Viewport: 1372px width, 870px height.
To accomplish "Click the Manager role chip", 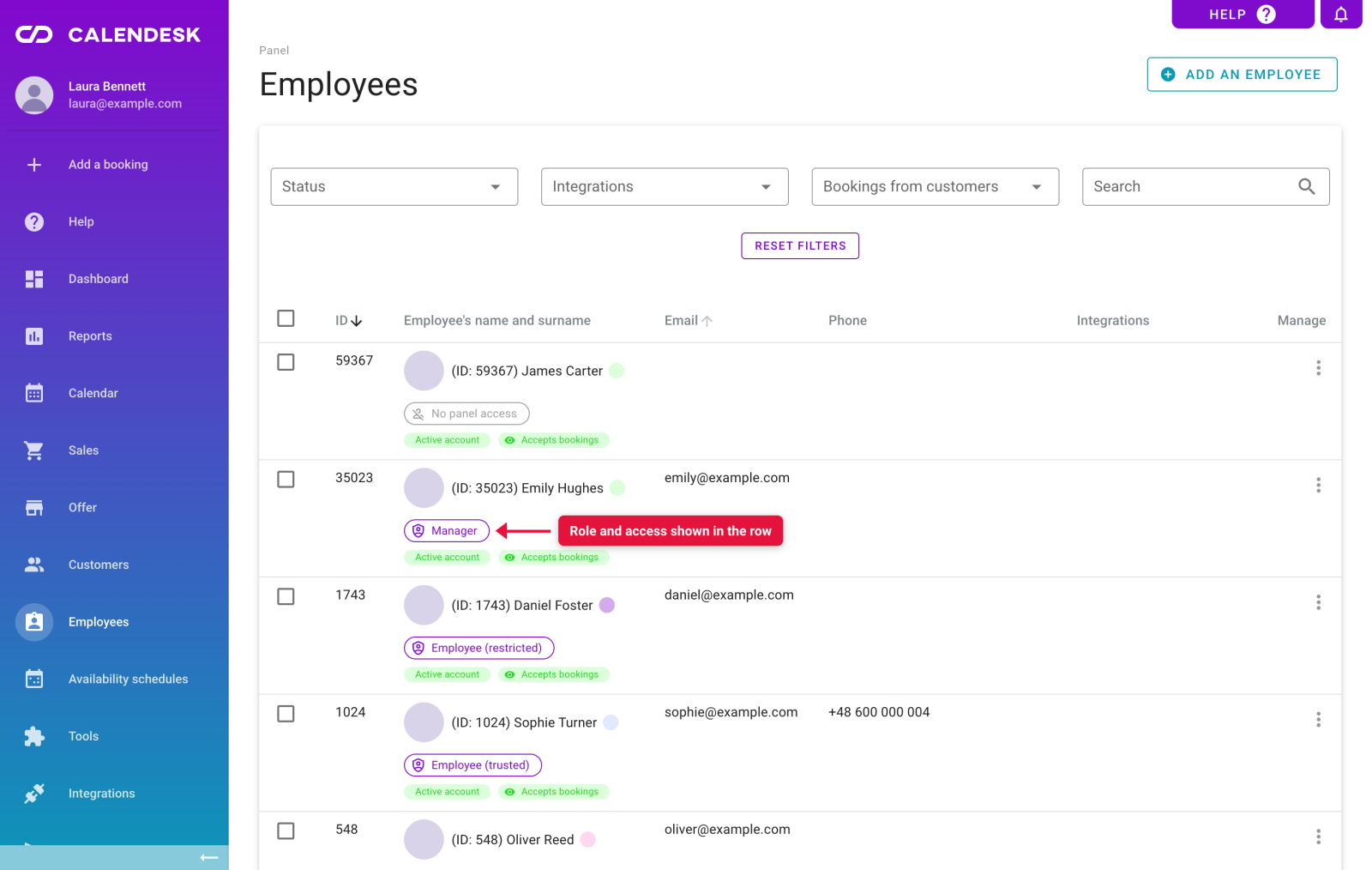I will point(447,531).
